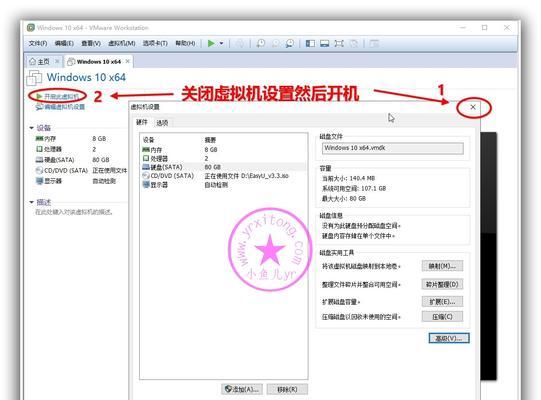Open the 文件(F) menu
Image resolution: width=541 pixels, height=400 pixels.
pyautogui.click(x=38, y=43)
